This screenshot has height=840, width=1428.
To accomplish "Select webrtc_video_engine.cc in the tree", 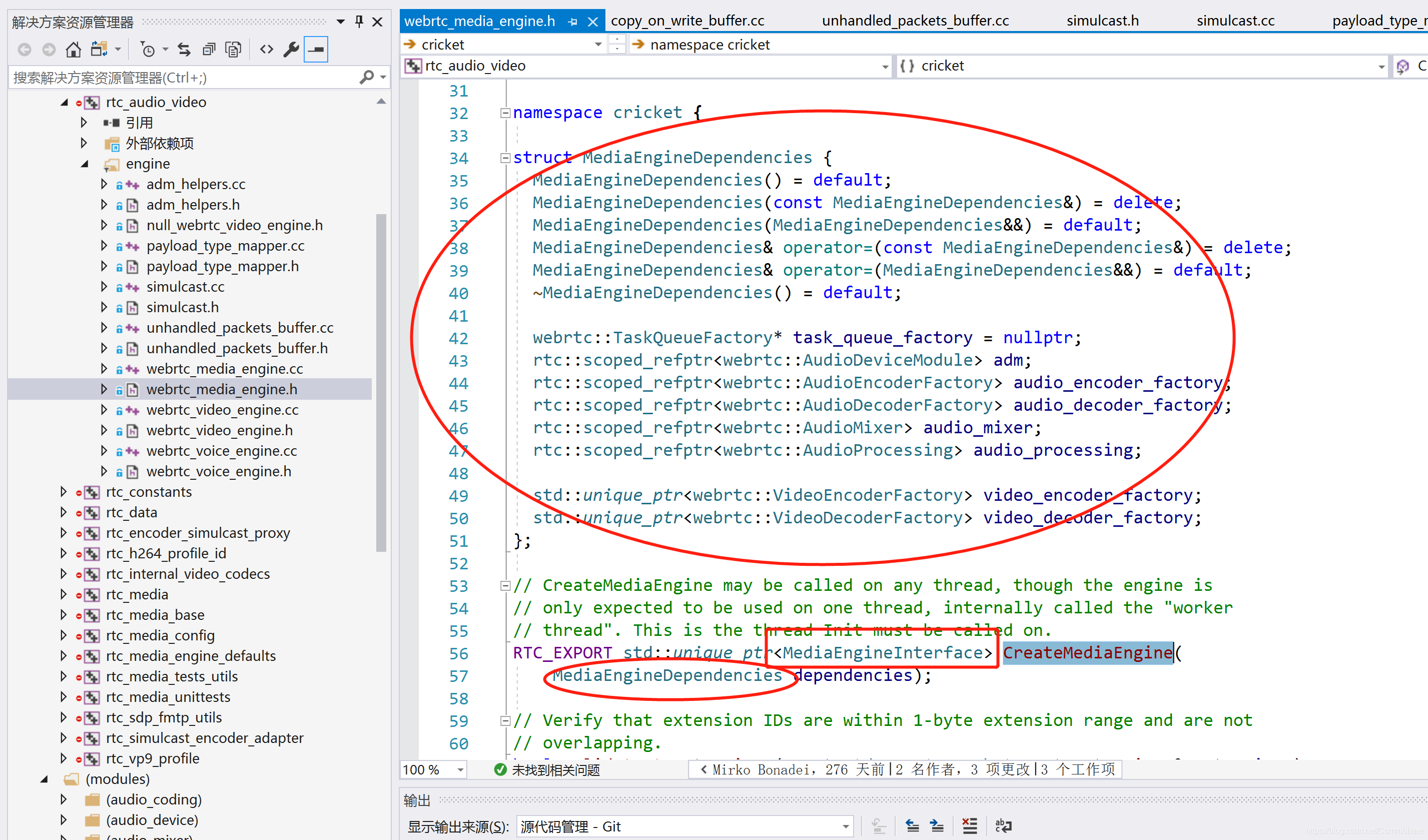I will [222, 410].
